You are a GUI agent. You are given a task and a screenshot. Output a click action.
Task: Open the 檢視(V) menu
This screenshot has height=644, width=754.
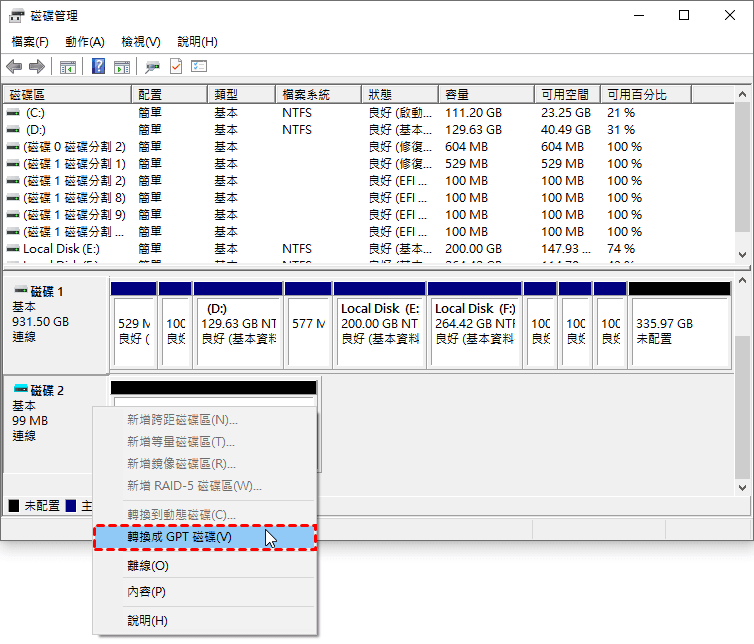pyautogui.click(x=141, y=42)
